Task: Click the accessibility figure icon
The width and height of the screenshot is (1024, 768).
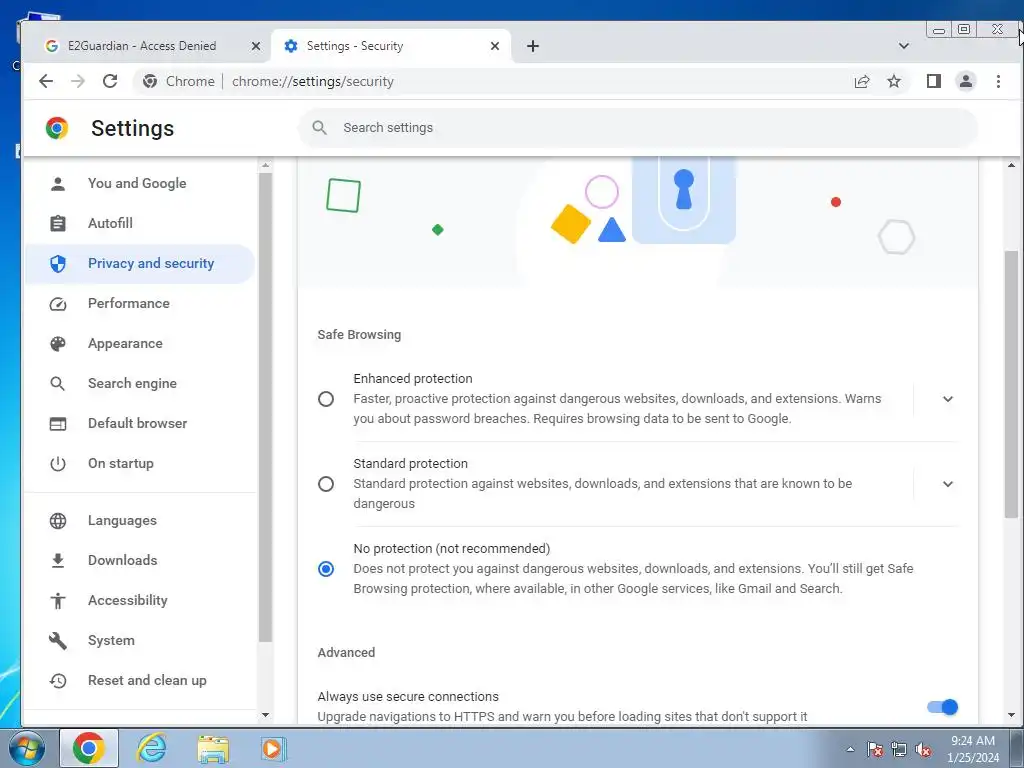Action: click(57, 600)
